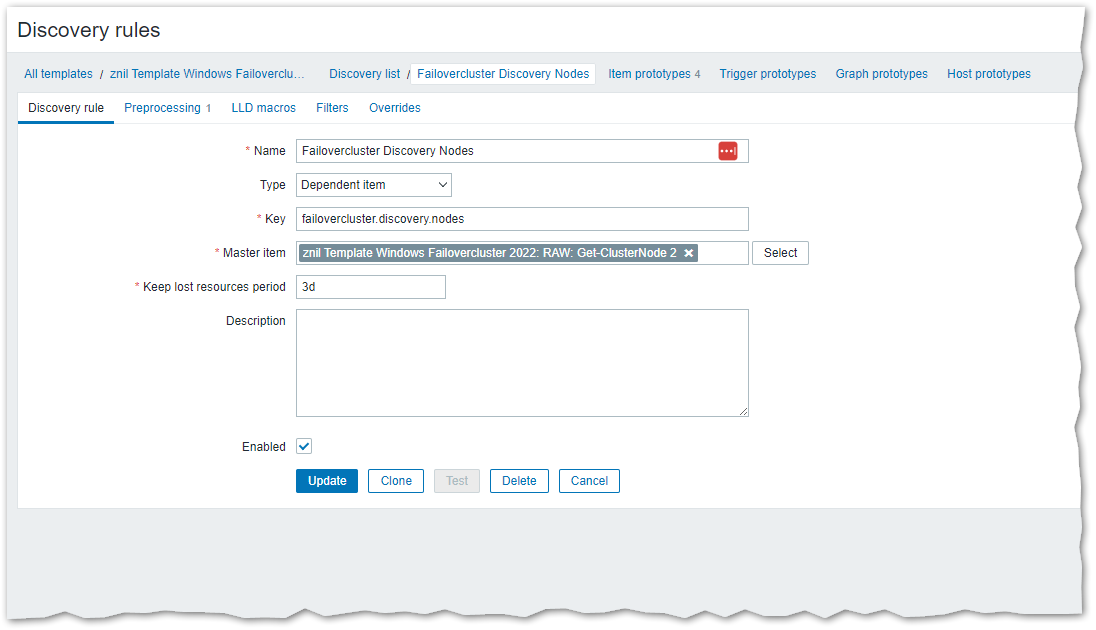Click into the Key input field

tap(521, 219)
